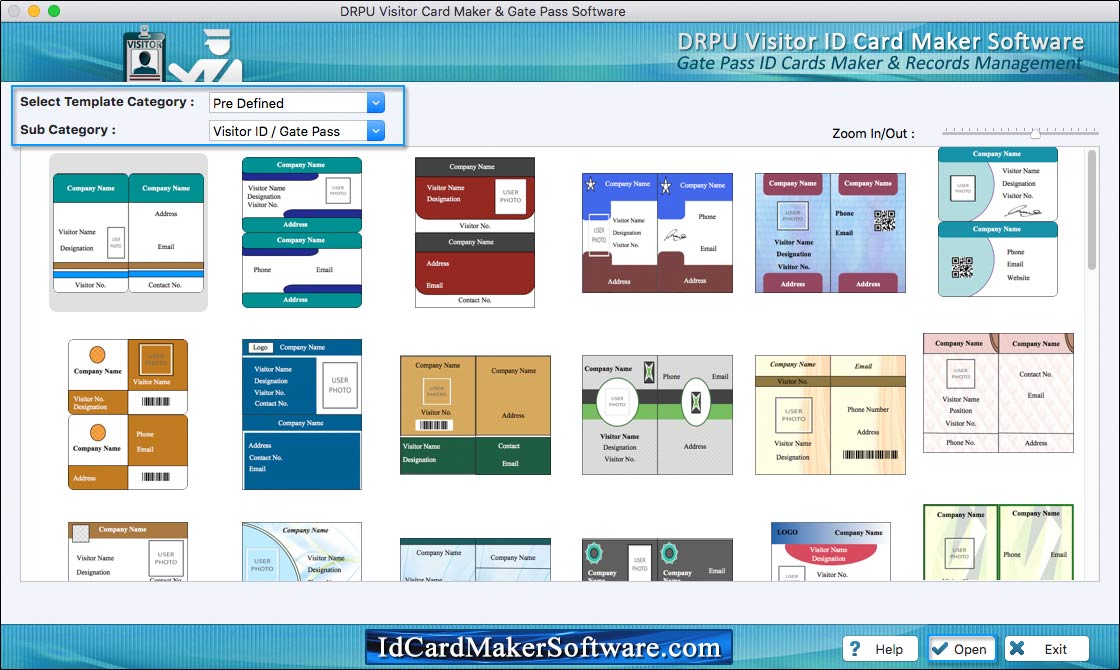Click the Open checkmark icon
Screen dimensions: 1120x670
pos(941,649)
